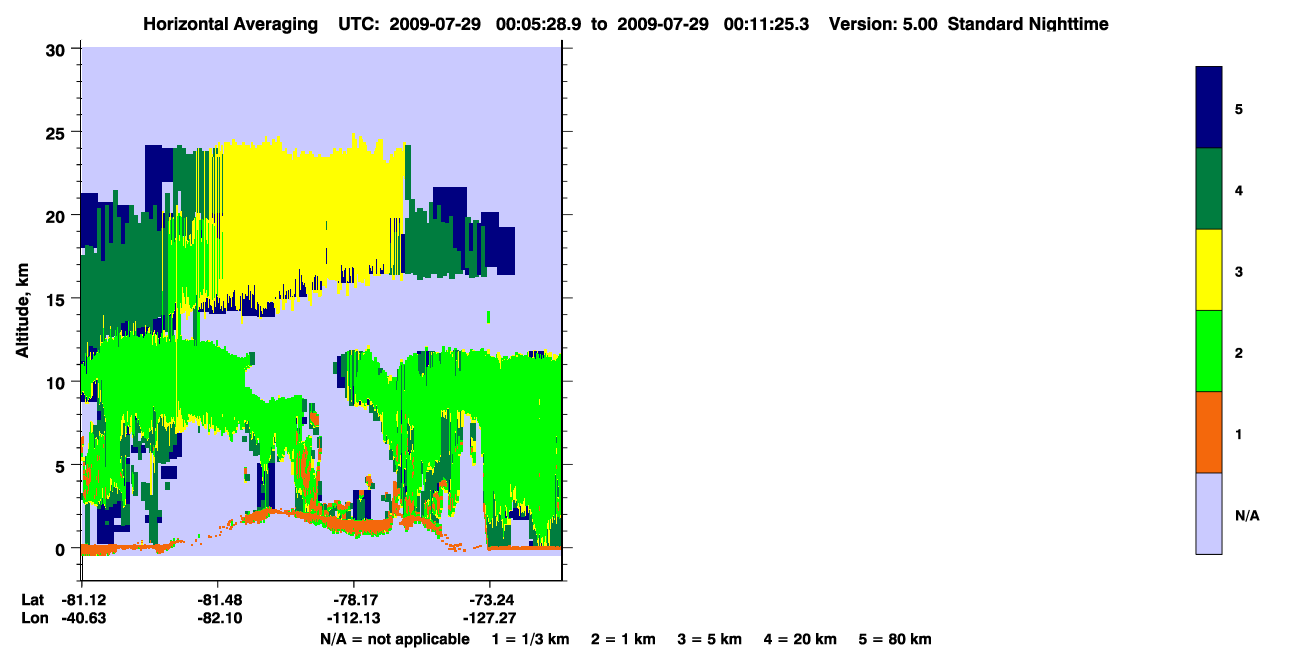Click latitude value -81.12
This screenshot has height=667, width=1300.
click(x=83, y=600)
